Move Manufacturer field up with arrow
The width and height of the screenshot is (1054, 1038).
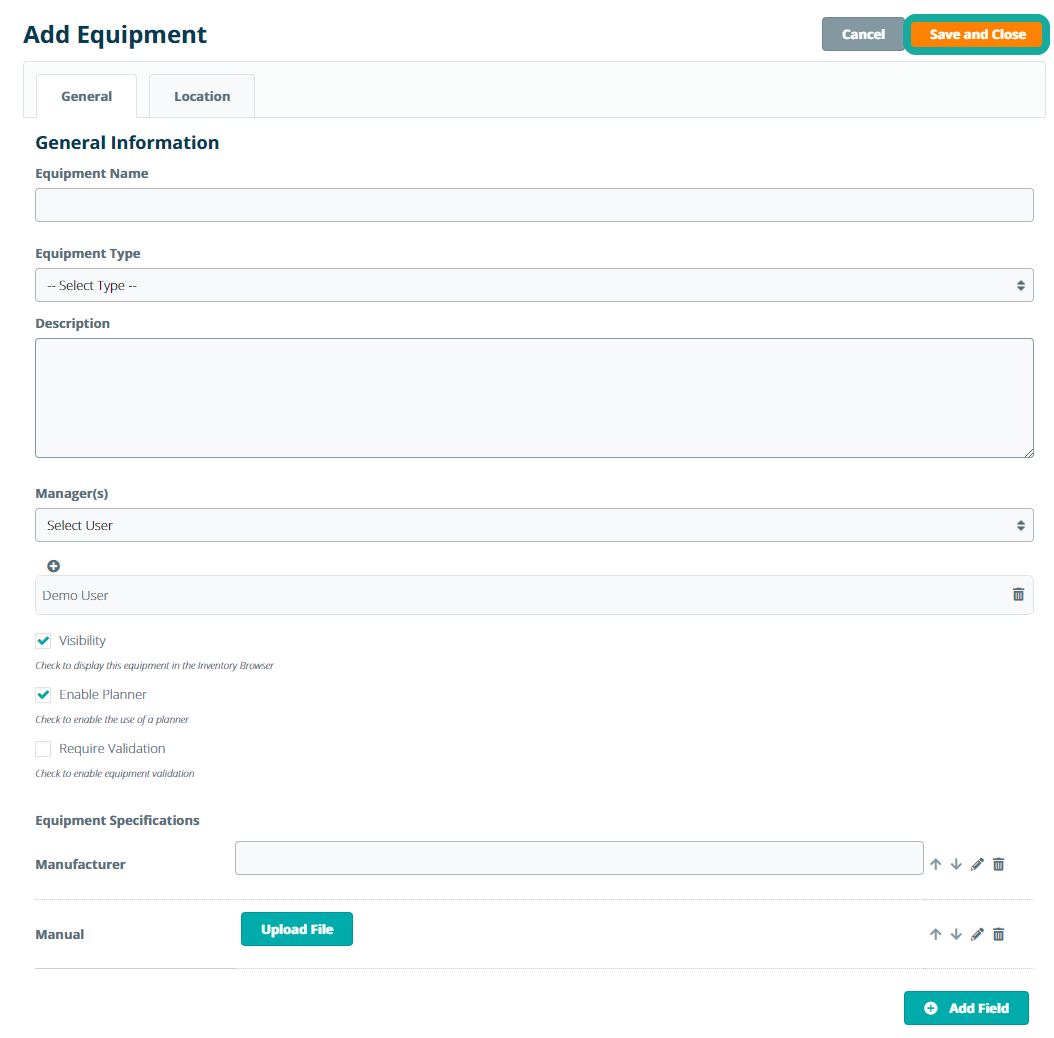(x=936, y=864)
